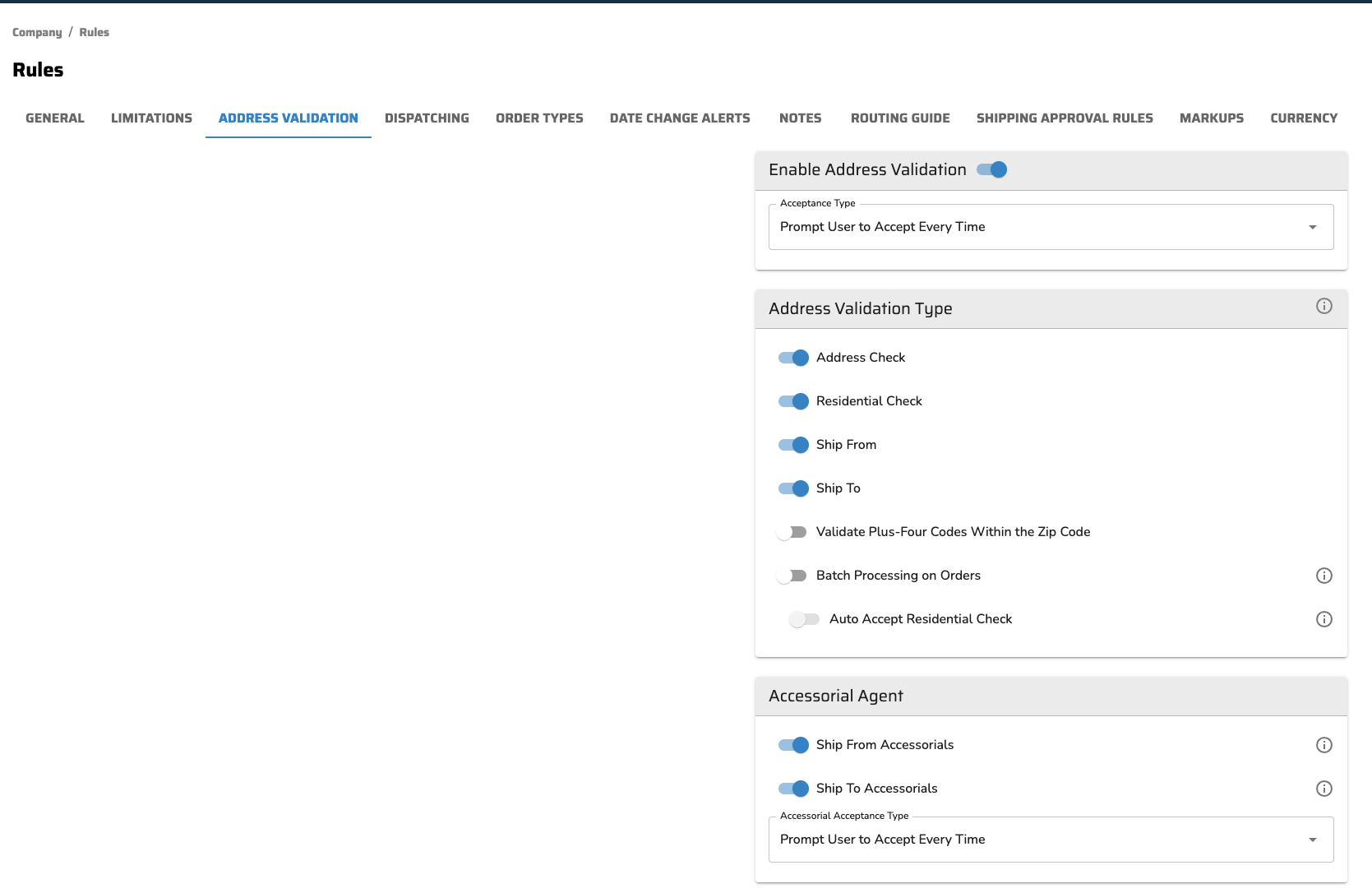Screen dimensions: 1372x893
Task: Switch to Date Change Alerts tab
Action: 680,118
